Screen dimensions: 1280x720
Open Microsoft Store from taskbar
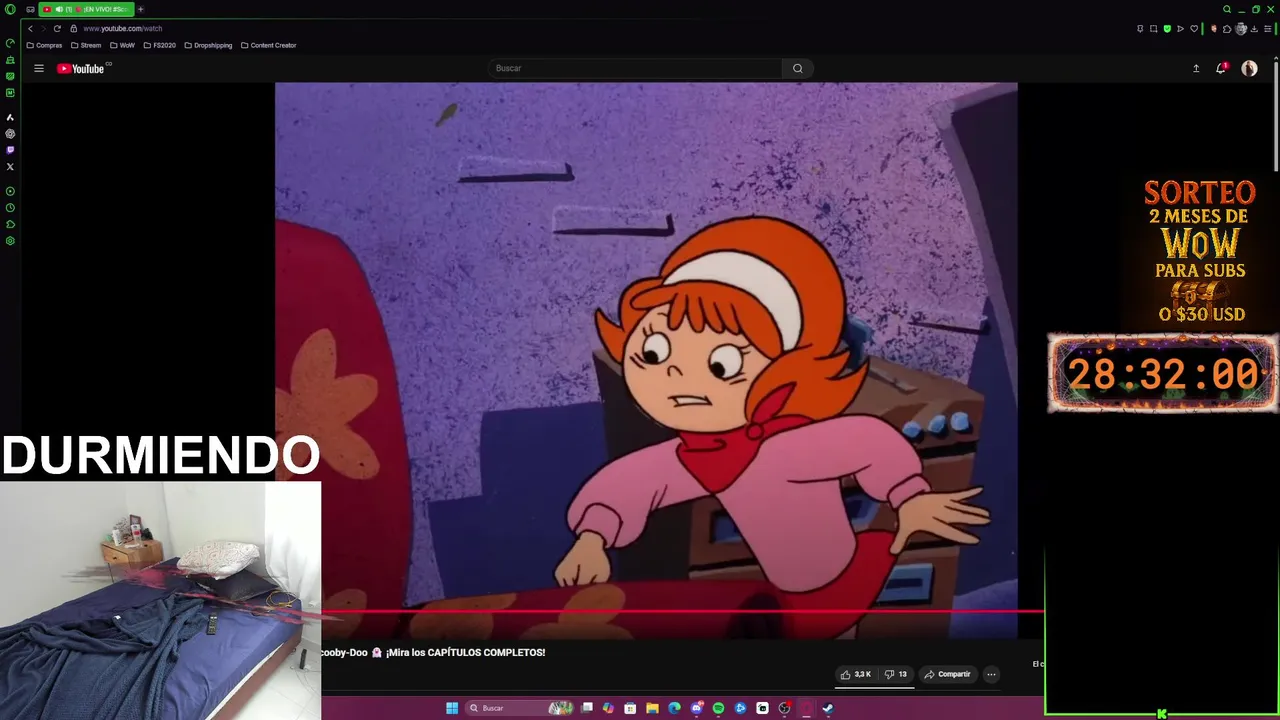(x=630, y=708)
